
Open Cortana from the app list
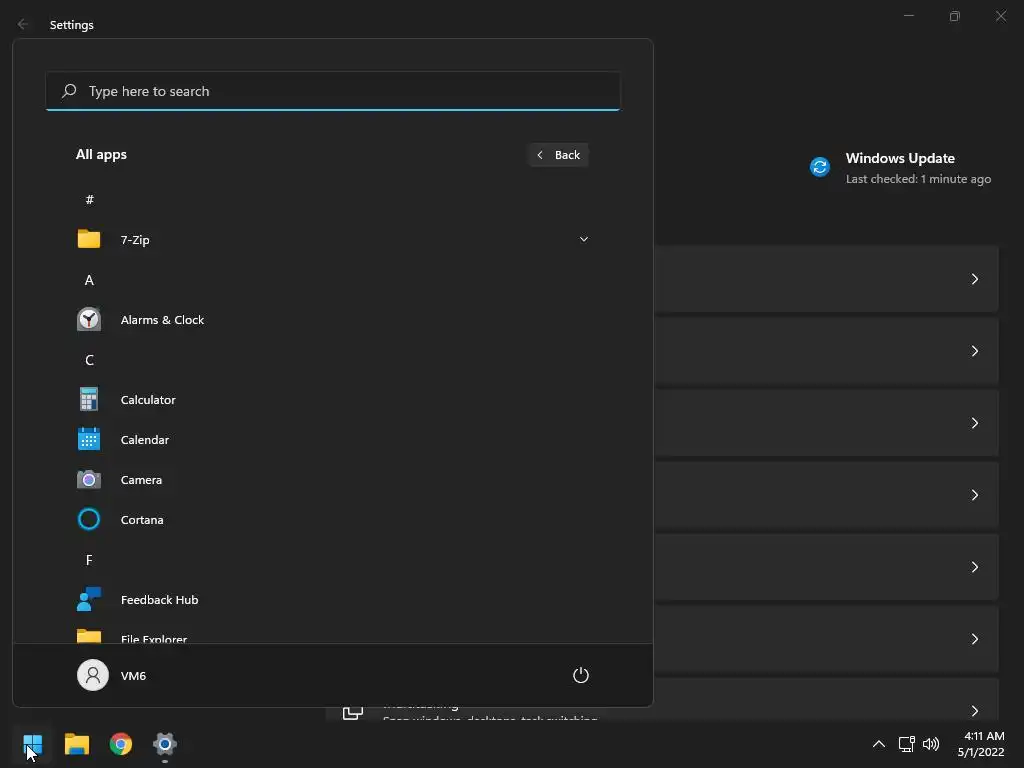[x=332, y=520]
